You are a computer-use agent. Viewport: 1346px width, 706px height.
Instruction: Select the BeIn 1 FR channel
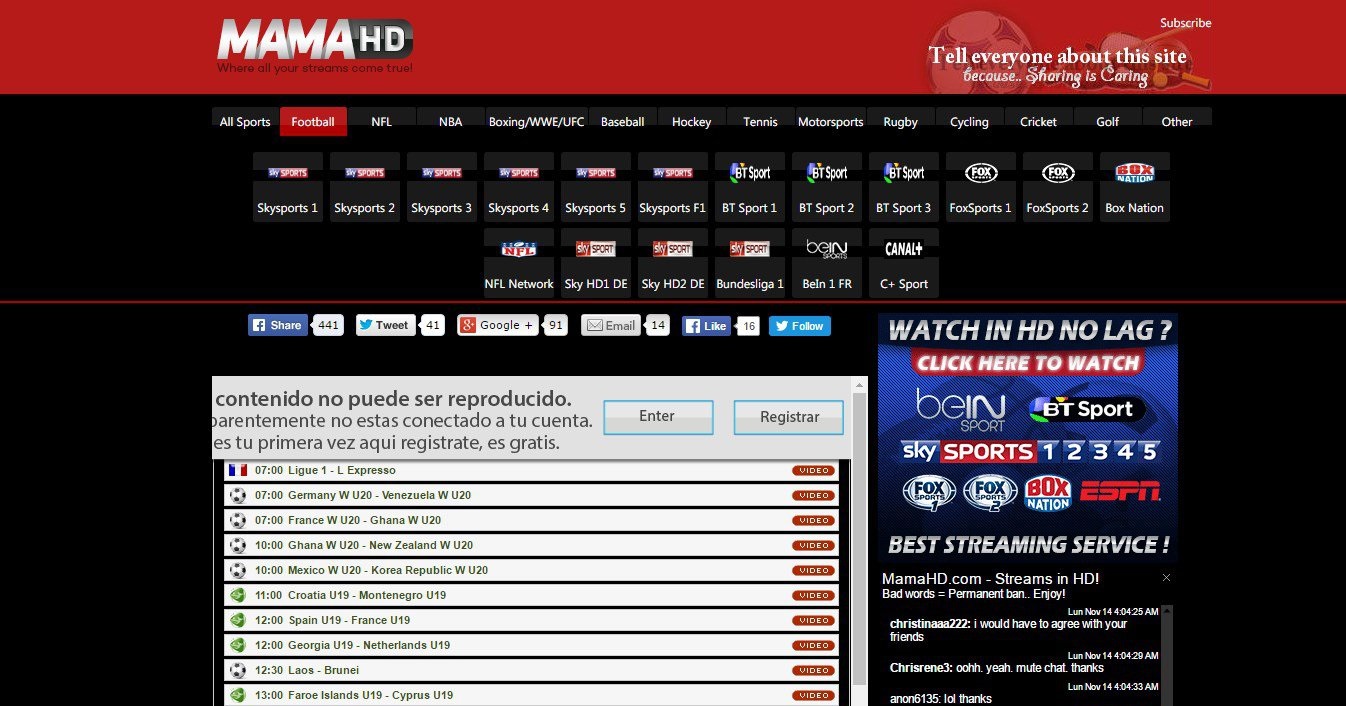coord(826,263)
